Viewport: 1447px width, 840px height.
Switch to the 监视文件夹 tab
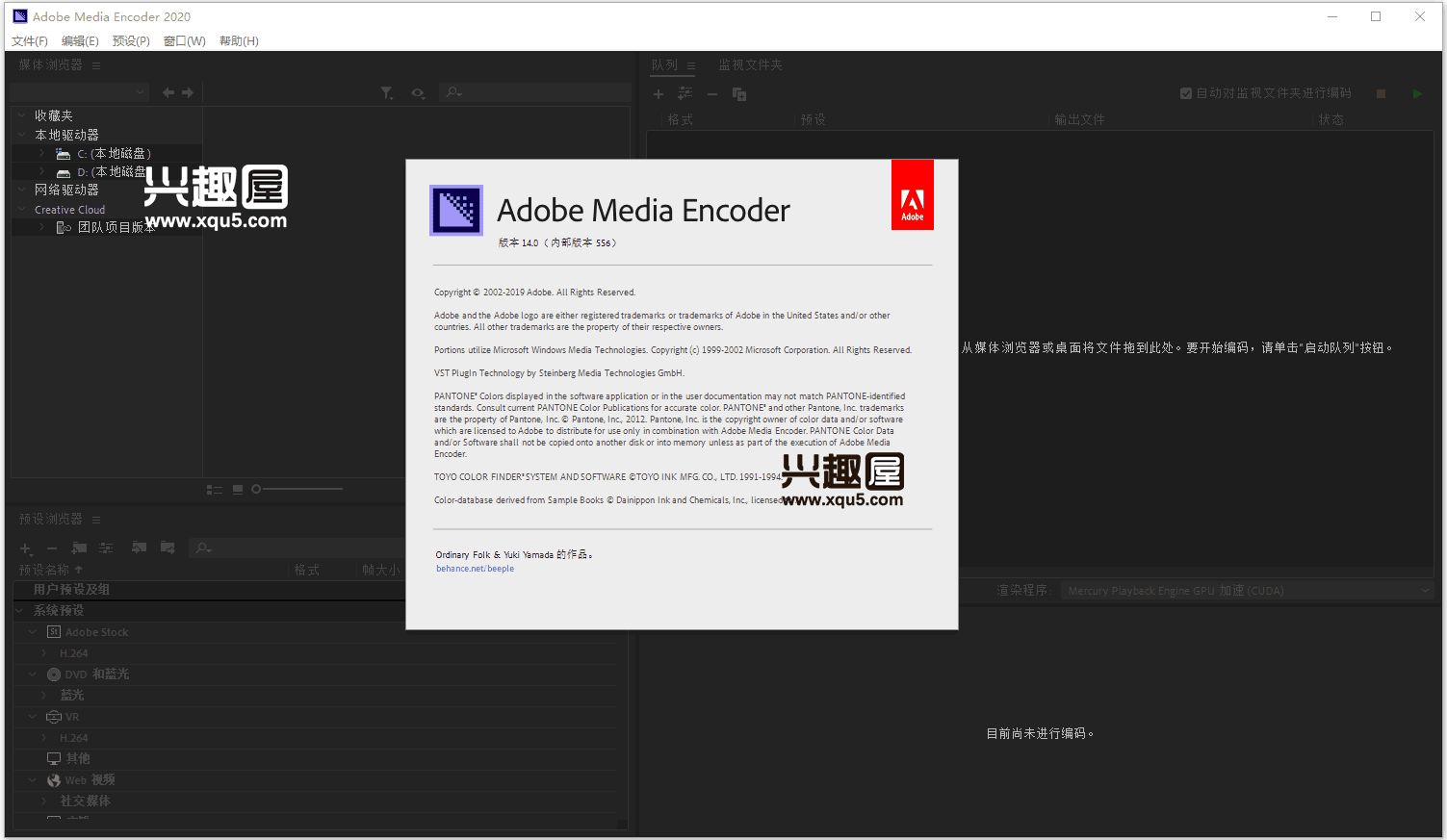pyautogui.click(x=750, y=65)
